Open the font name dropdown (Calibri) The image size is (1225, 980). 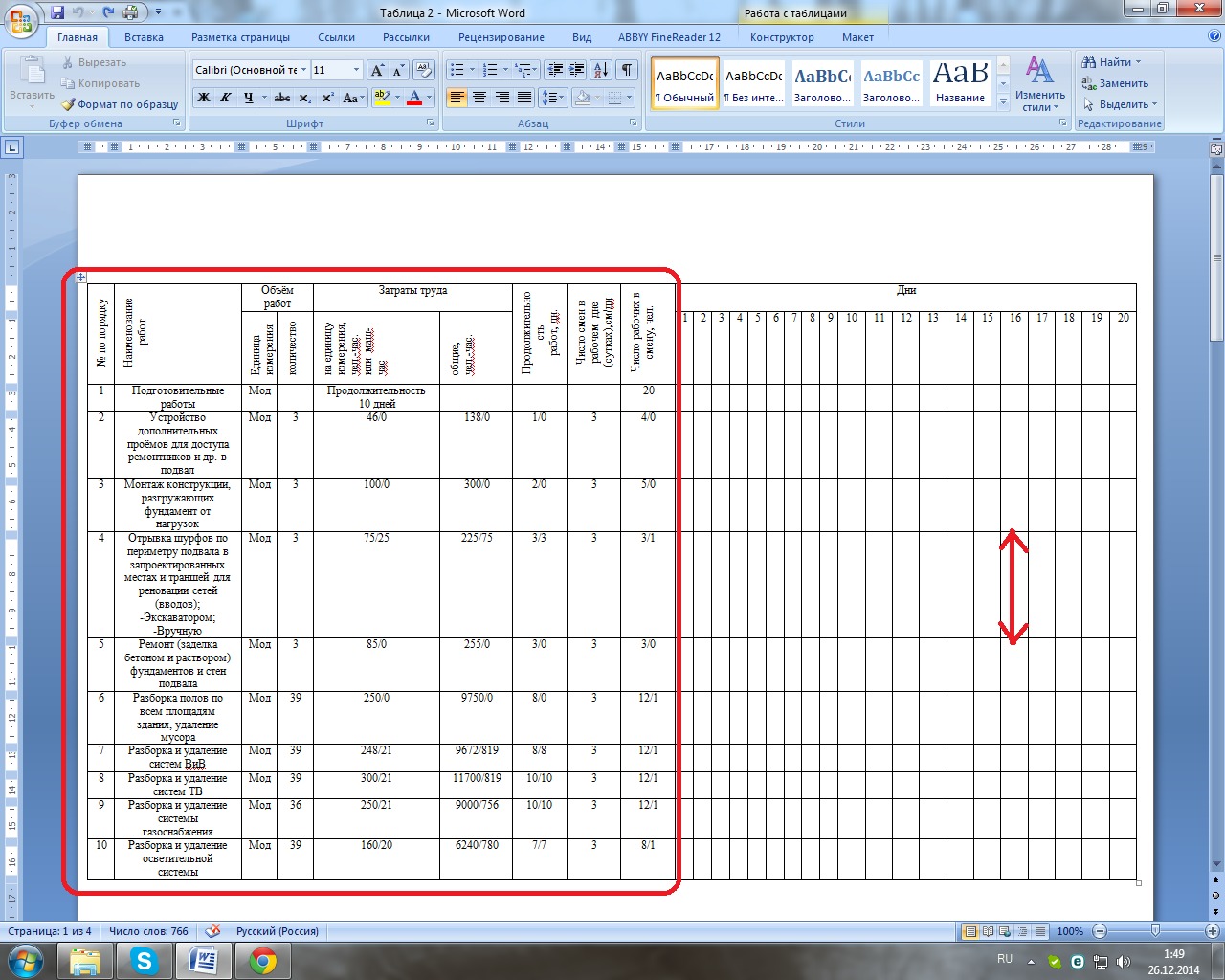(x=304, y=70)
